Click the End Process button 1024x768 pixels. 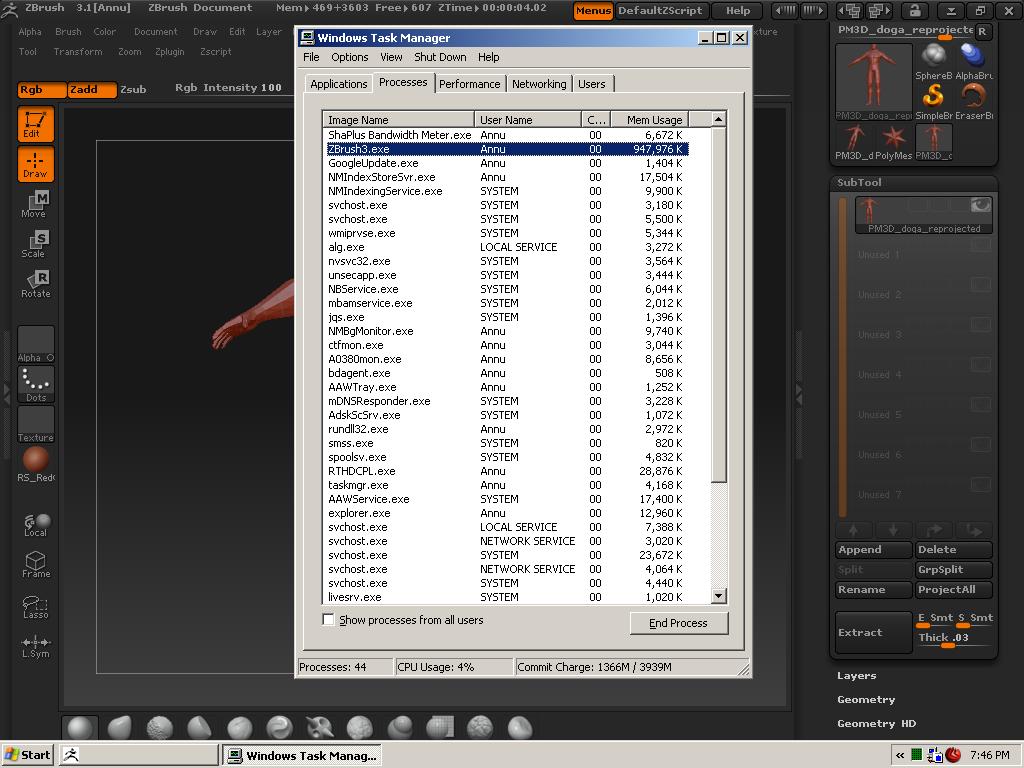tap(679, 623)
